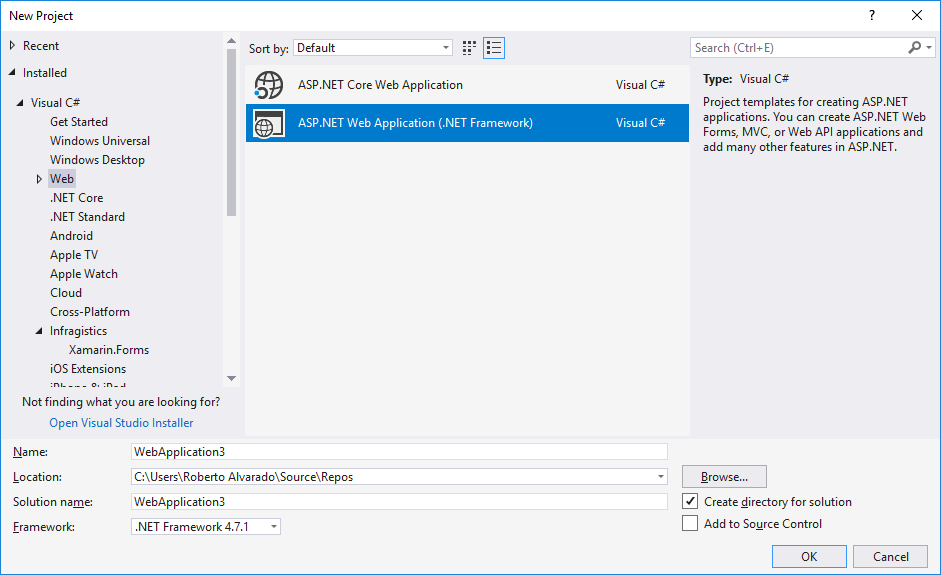Click the Cancel button
The image size is (941, 575).
point(891,556)
